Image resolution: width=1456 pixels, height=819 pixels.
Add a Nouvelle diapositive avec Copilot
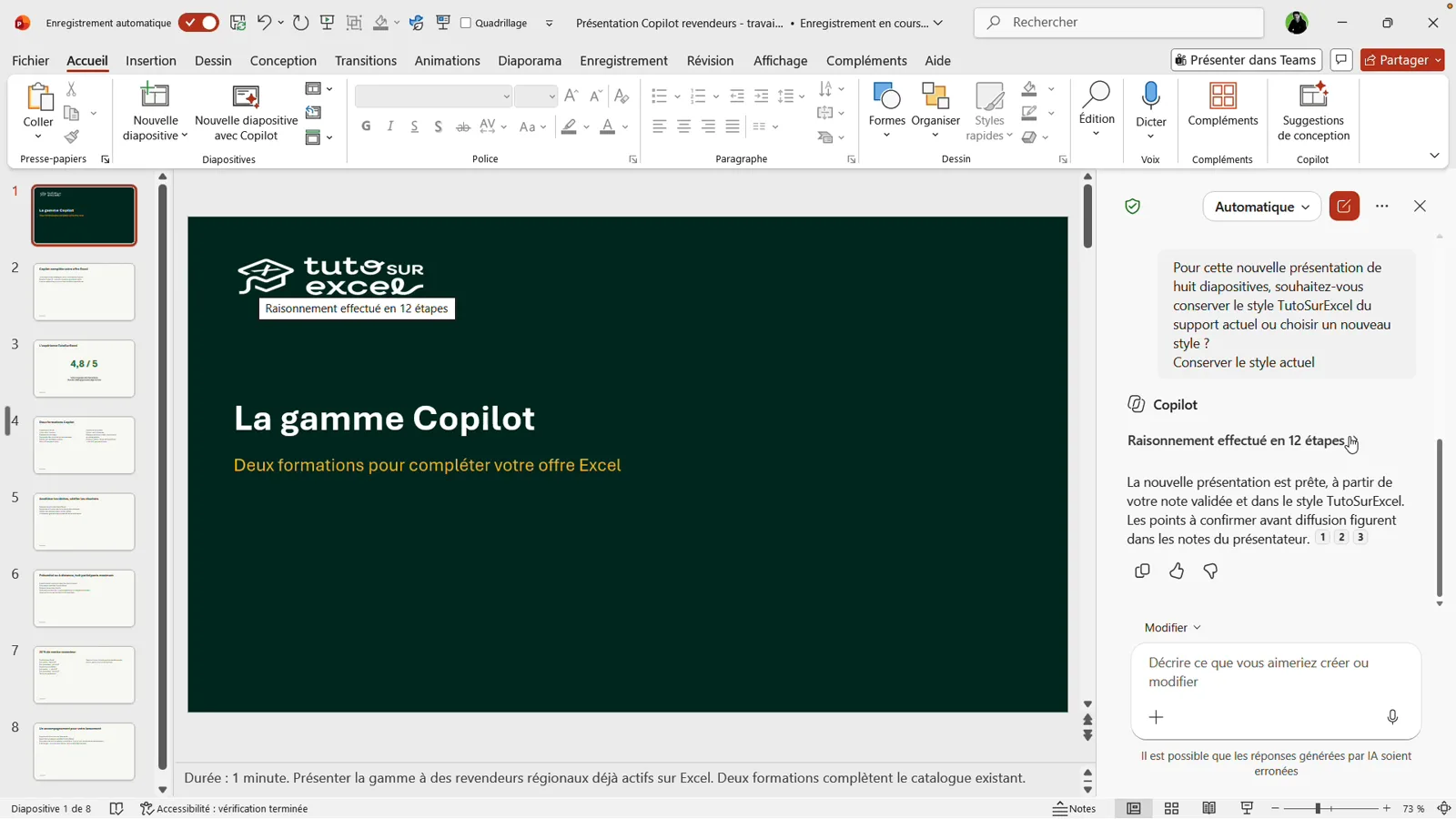coord(246,112)
